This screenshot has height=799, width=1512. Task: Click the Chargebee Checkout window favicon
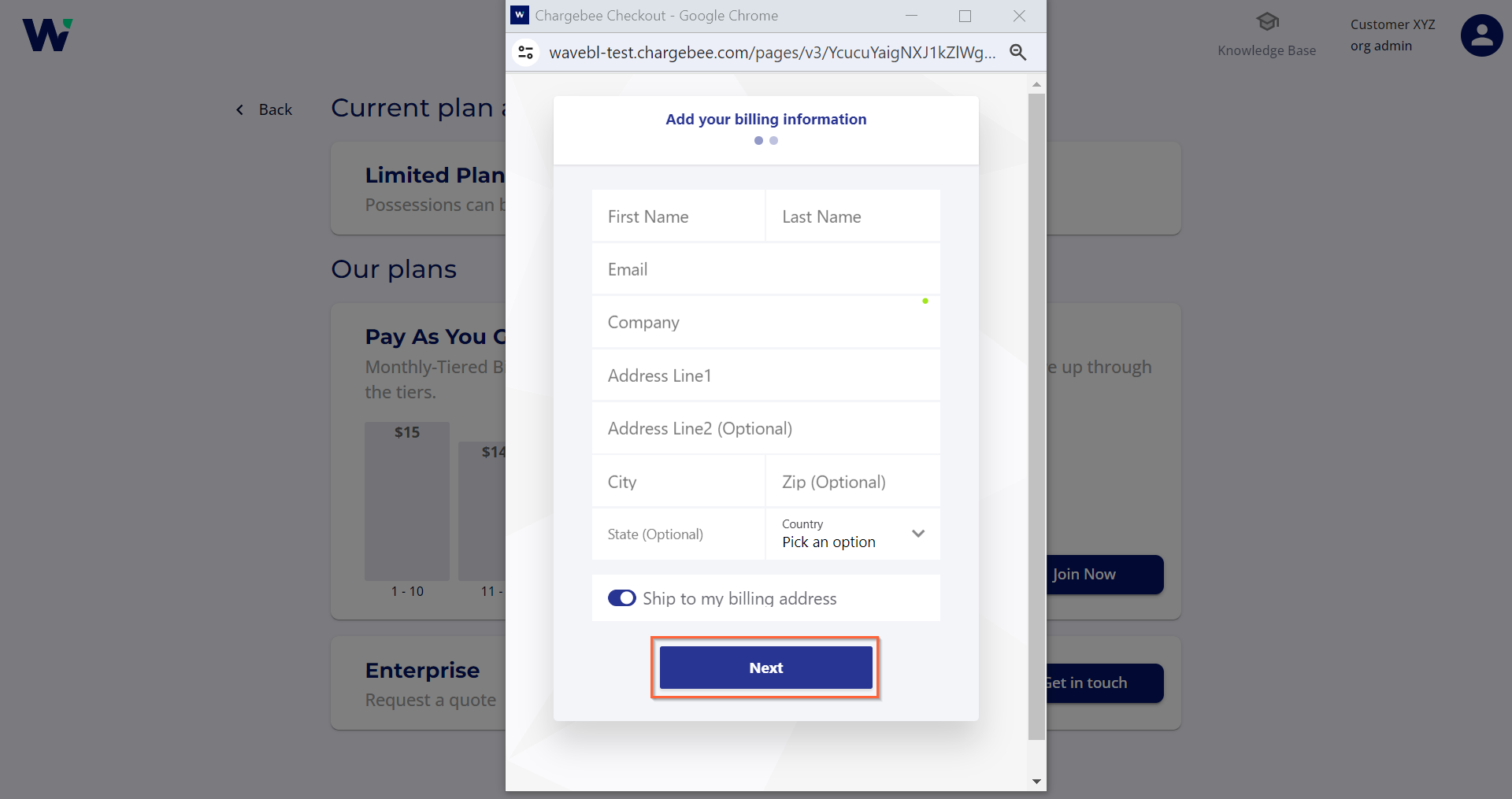[x=520, y=15]
